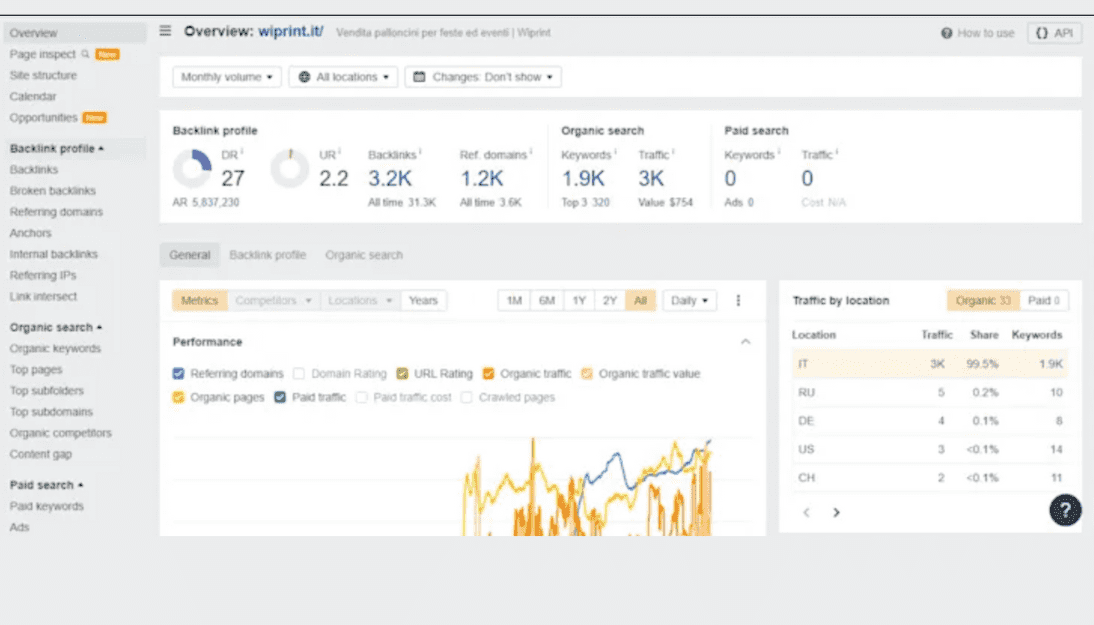Open the help question mark bubble

click(x=1065, y=510)
